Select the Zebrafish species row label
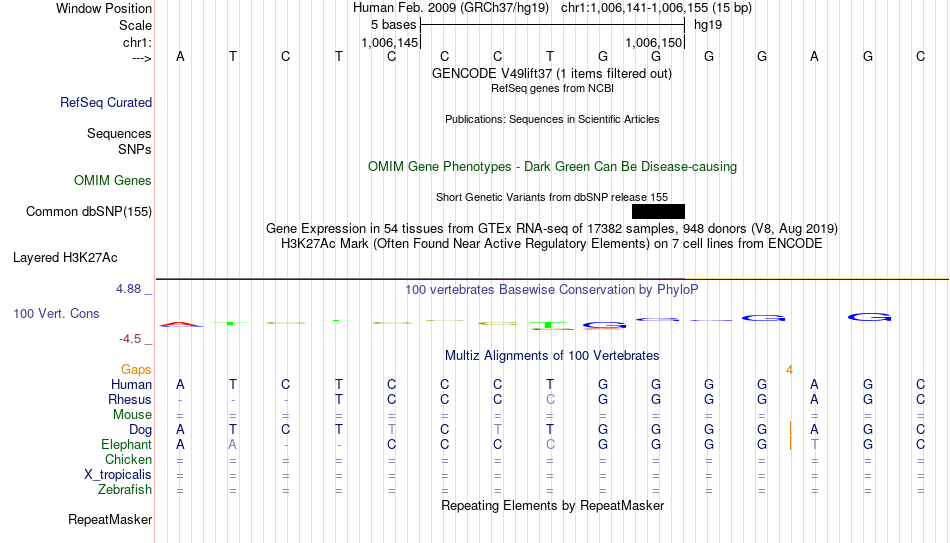This screenshot has height=543, width=950. (125, 489)
